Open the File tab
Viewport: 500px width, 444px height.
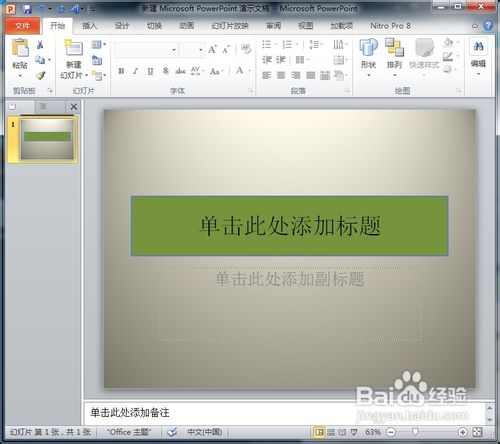[x=22, y=26]
